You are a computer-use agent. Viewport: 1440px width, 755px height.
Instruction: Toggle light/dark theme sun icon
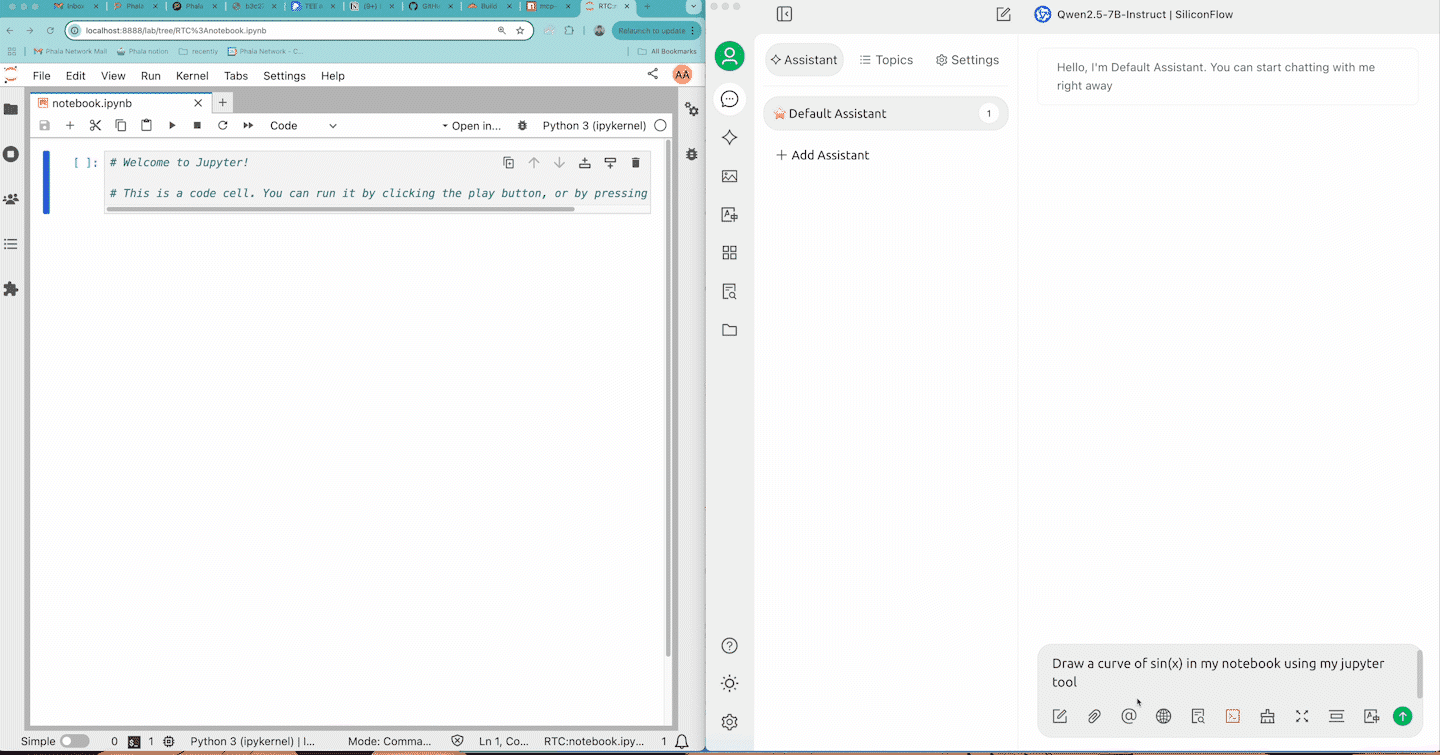click(x=729, y=684)
